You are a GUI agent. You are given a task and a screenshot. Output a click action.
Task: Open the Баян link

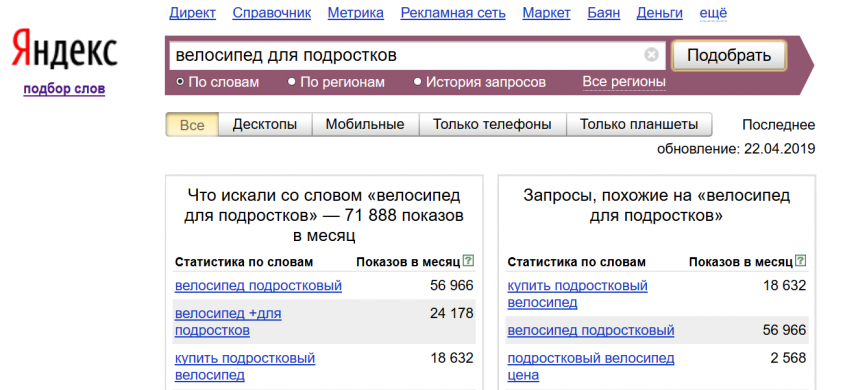604,13
